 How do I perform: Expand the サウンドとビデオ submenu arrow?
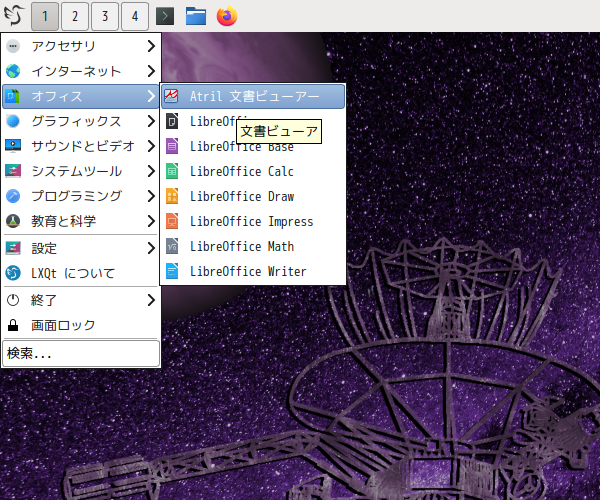click(151, 146)
